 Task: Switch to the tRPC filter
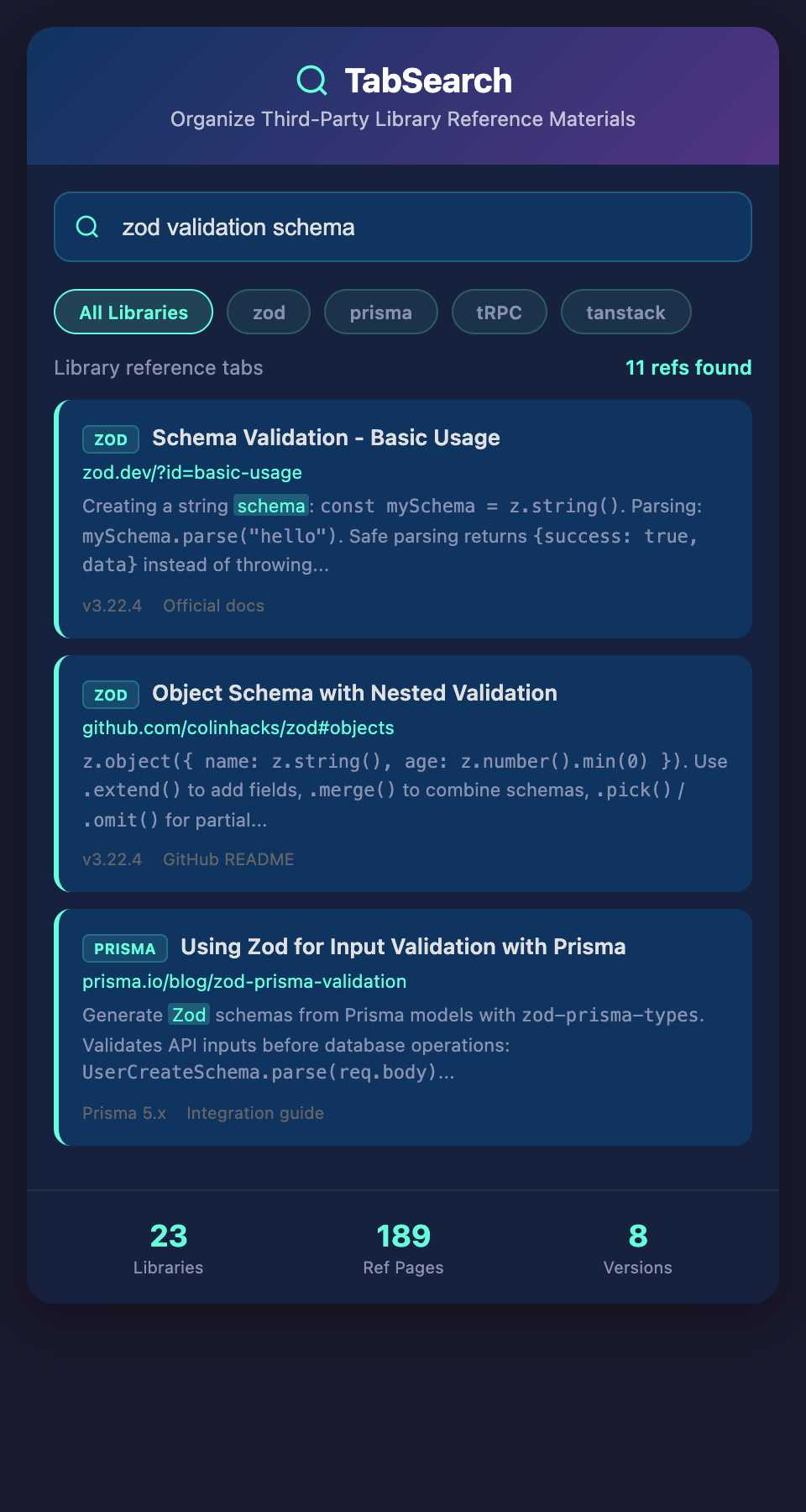499,312
